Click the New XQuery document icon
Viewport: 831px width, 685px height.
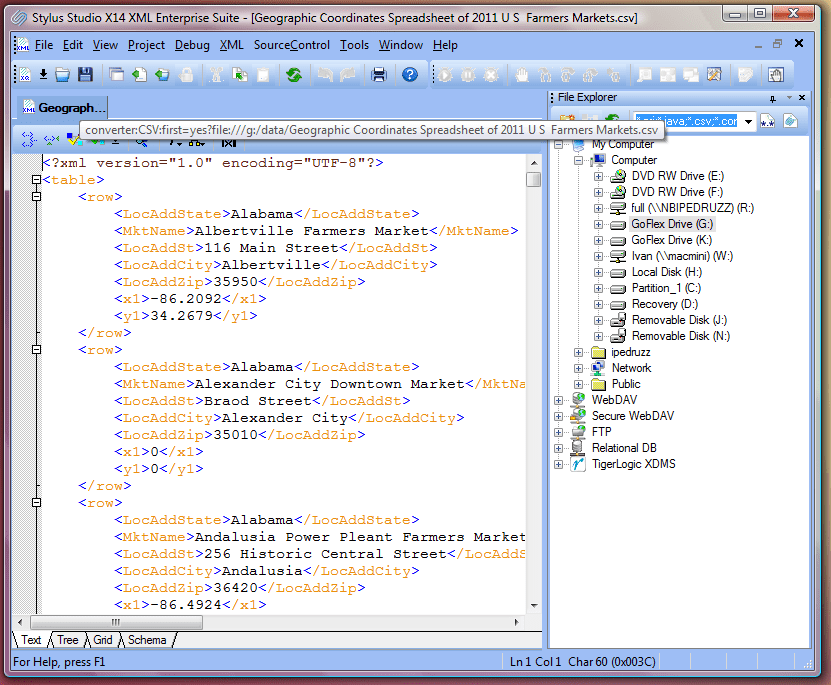click(x=24, y=75)
